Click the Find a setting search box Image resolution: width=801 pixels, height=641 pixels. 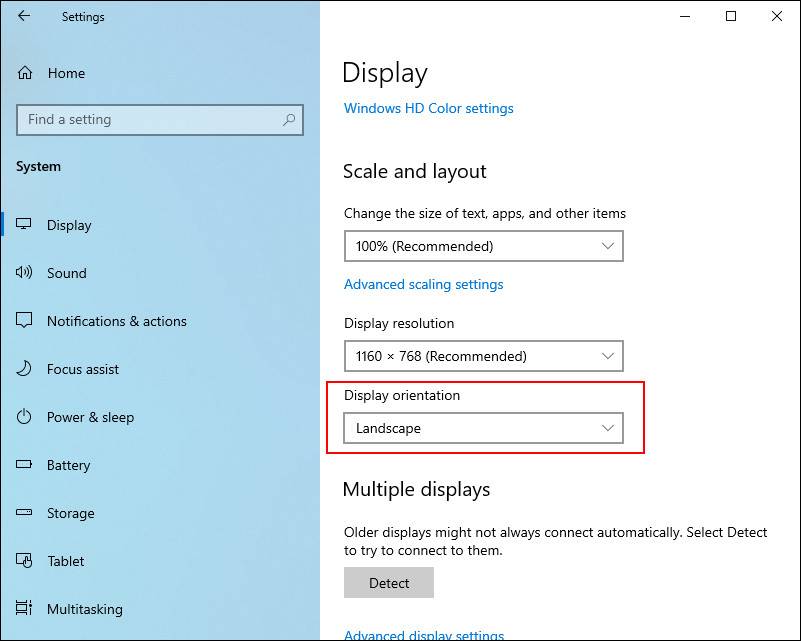159,119
